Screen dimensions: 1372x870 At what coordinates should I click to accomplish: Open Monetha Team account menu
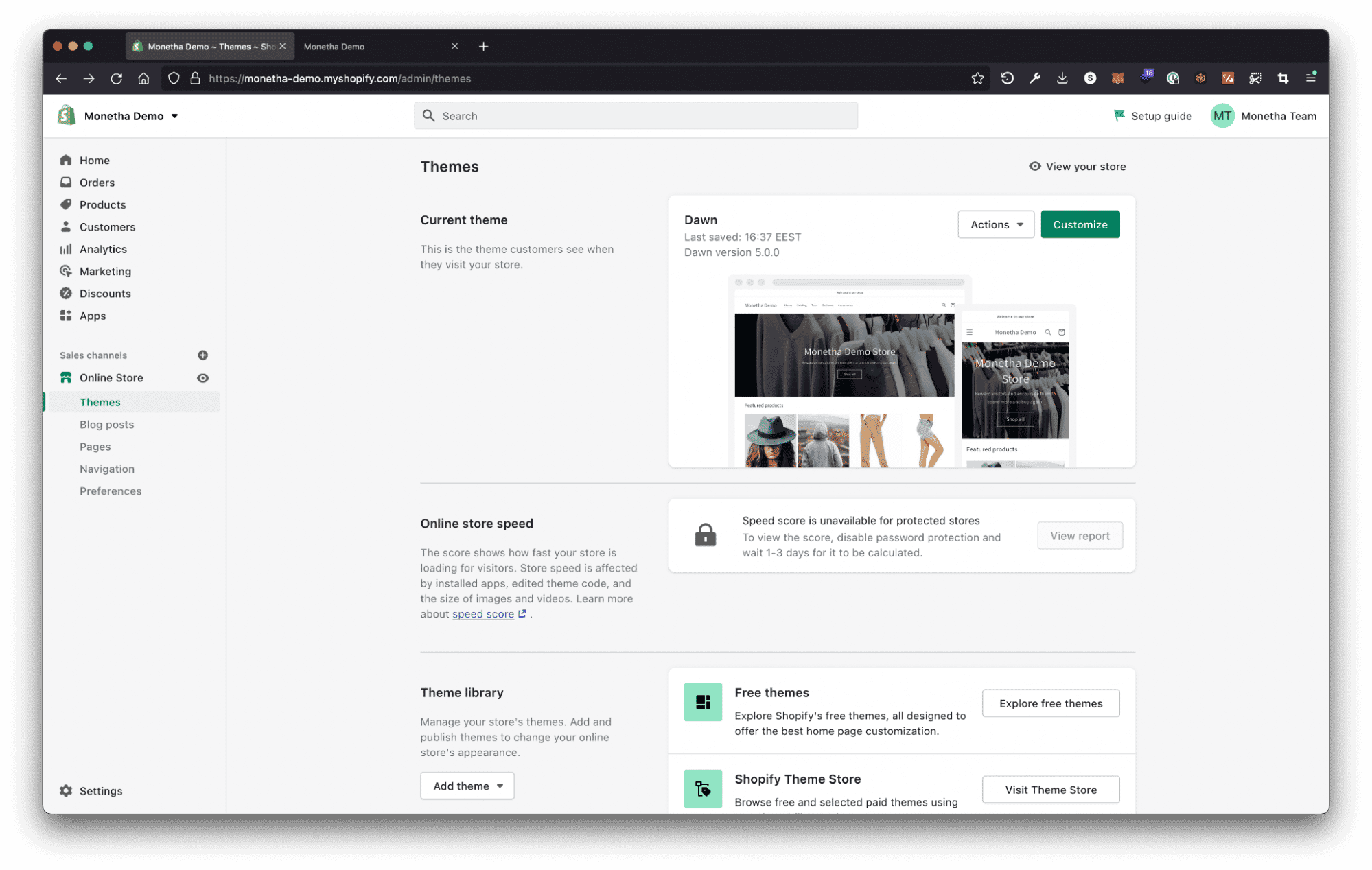coord(1264,116)
